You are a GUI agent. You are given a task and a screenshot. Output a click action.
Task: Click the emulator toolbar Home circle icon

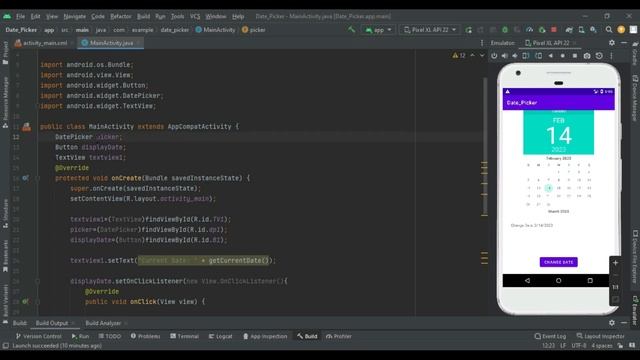coord(562,56)
